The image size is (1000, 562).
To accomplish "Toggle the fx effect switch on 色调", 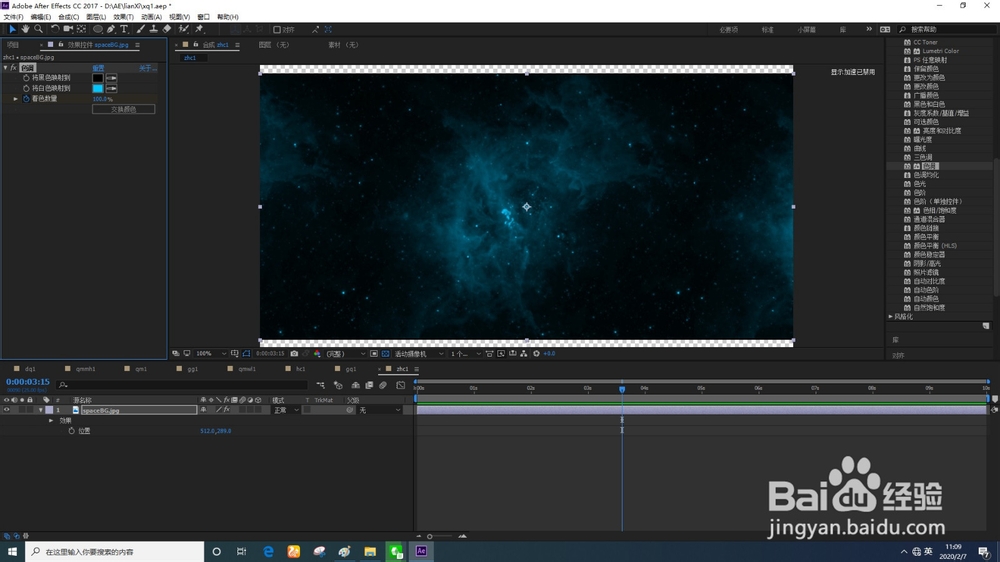I will tap(13, 68).
